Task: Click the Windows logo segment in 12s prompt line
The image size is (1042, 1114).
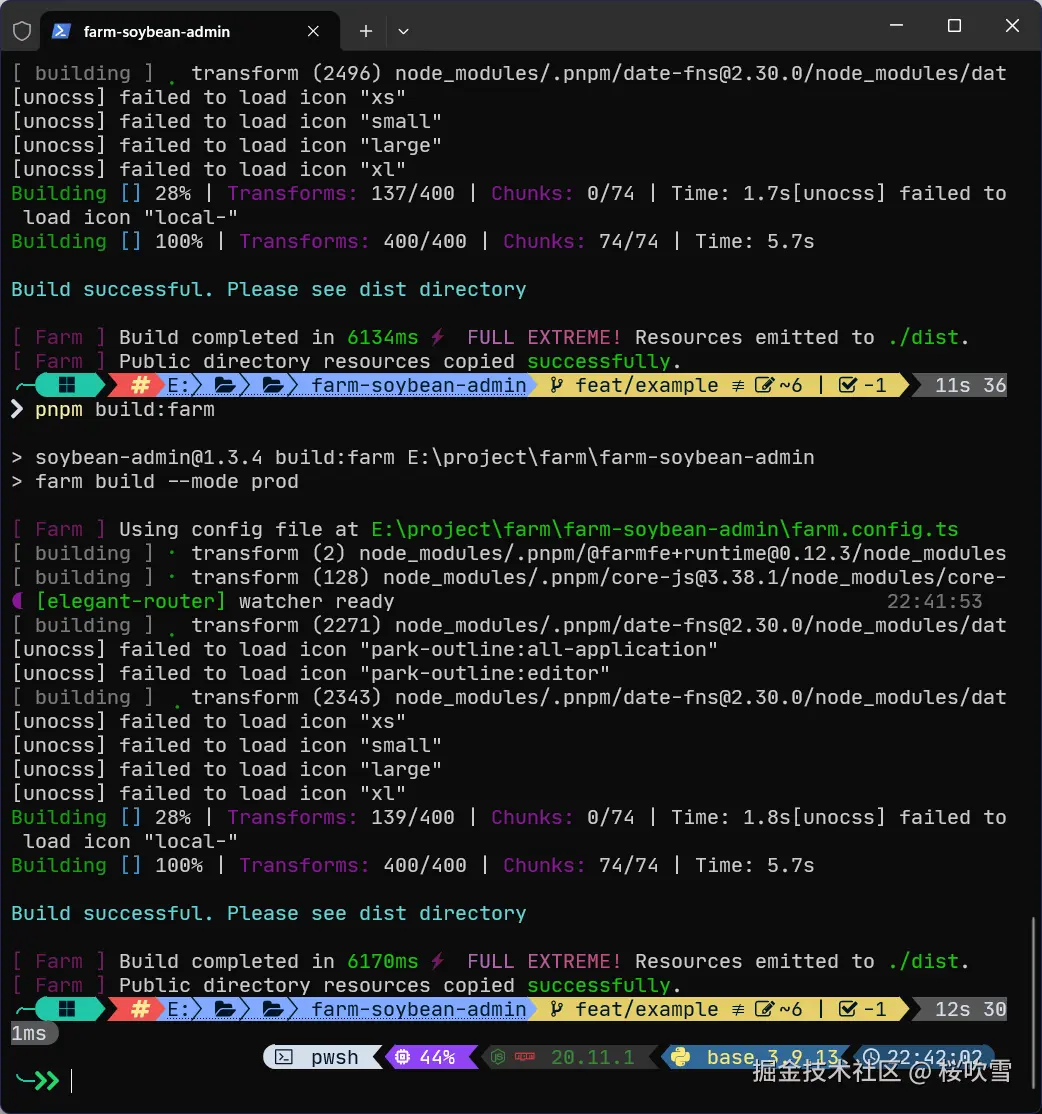Action: [67, 1009]
